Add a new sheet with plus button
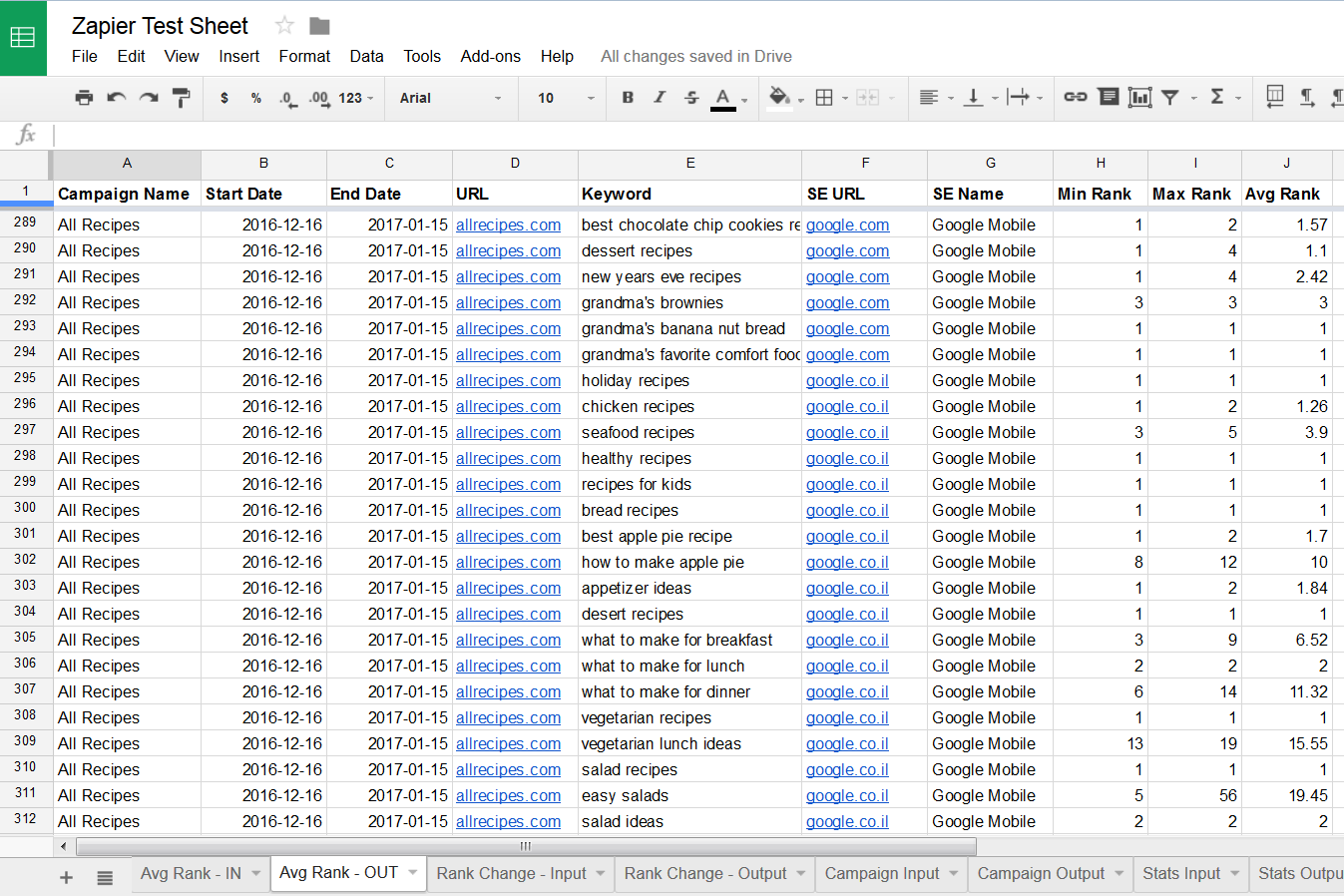1344x896 pixels. [67, 877]
